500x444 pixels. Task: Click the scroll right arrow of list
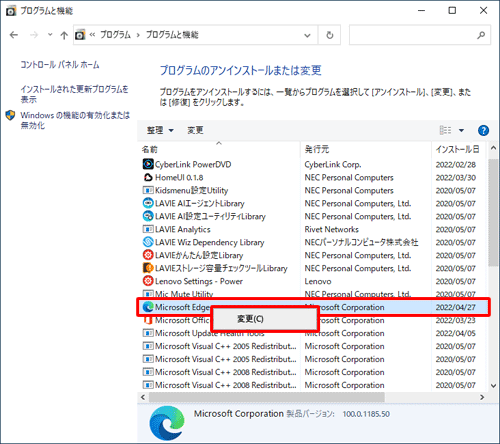tap(482, 397)
